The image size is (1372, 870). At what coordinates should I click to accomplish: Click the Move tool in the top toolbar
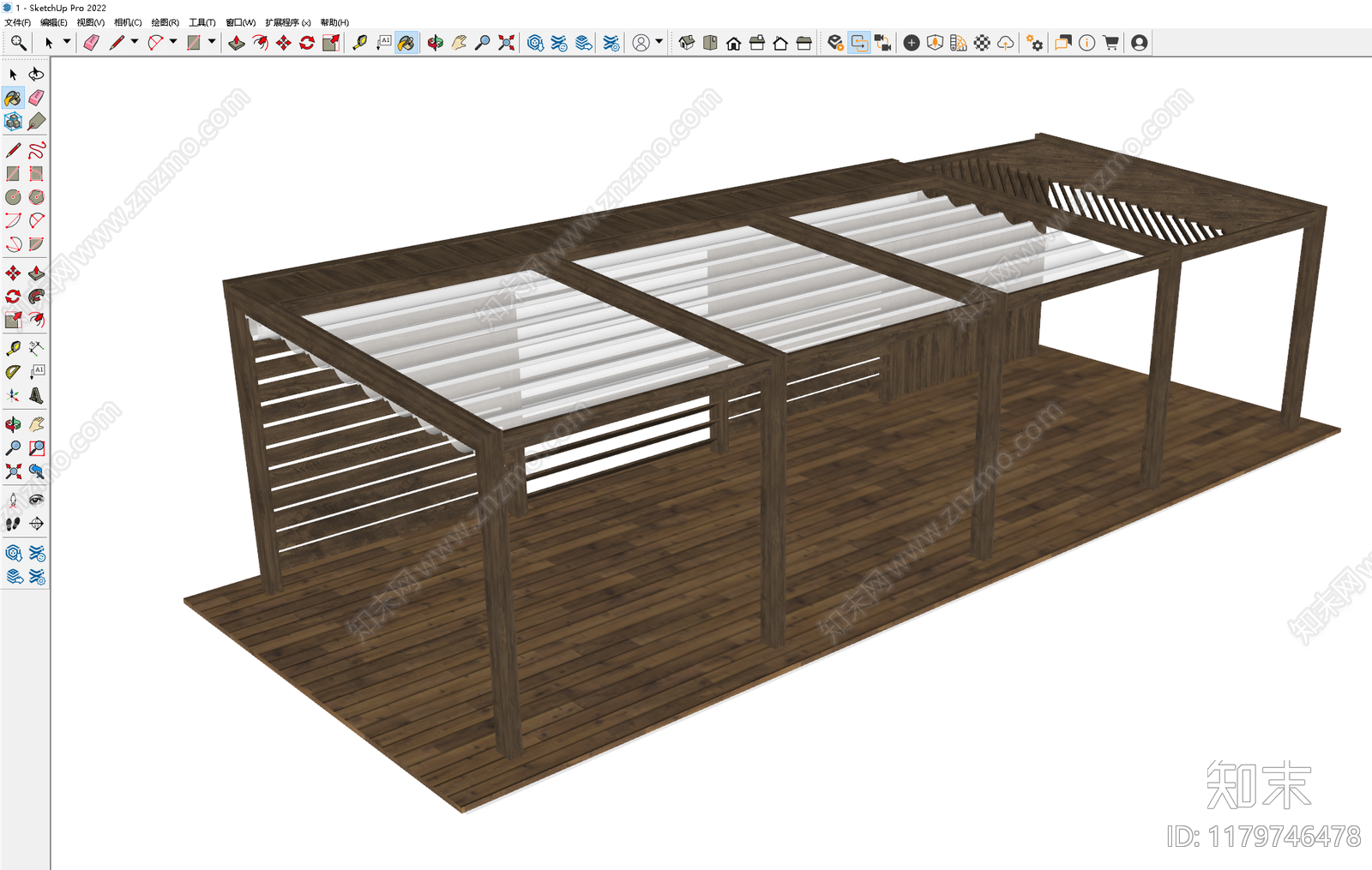click(x=284, y=43)
